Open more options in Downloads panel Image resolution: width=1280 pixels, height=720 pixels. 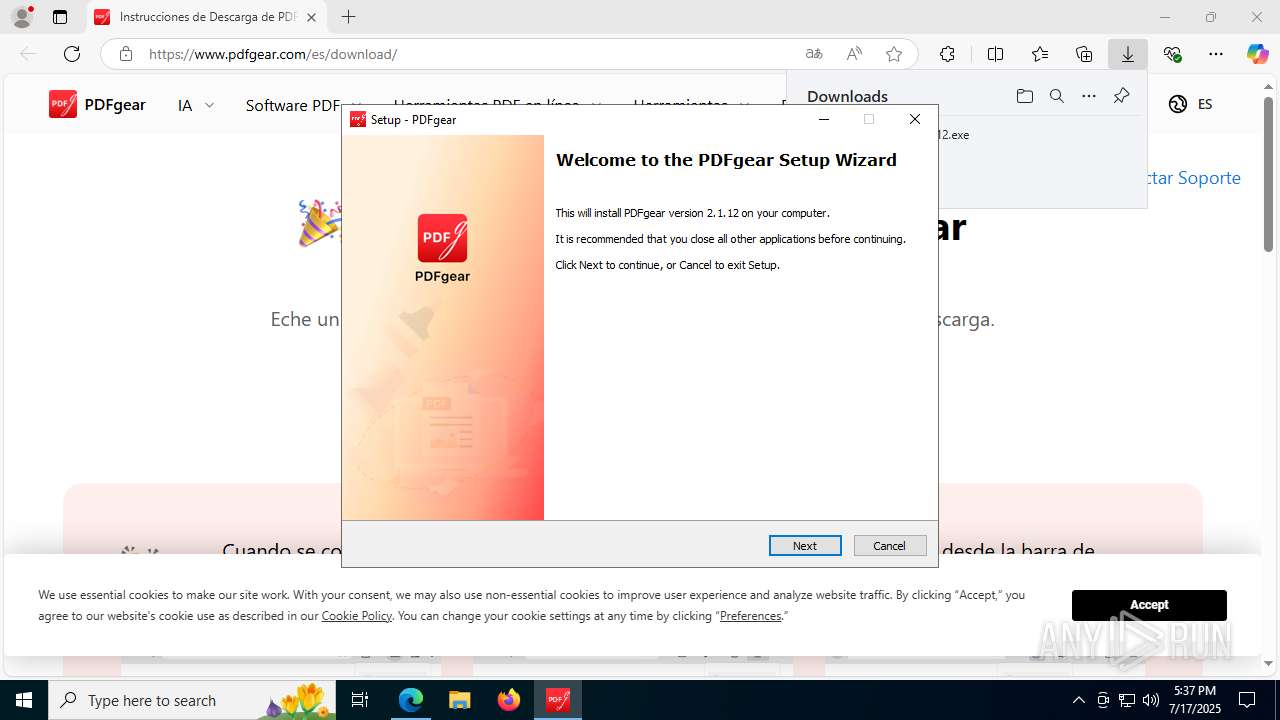pyautogui.click(x=1089, y=96)
